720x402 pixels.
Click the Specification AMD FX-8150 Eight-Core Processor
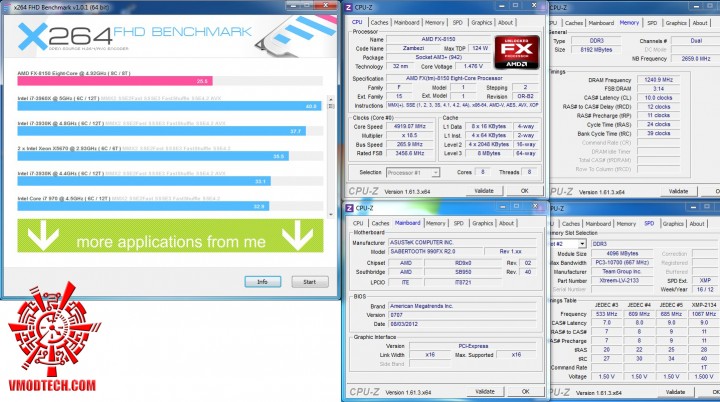click(463, 79)
